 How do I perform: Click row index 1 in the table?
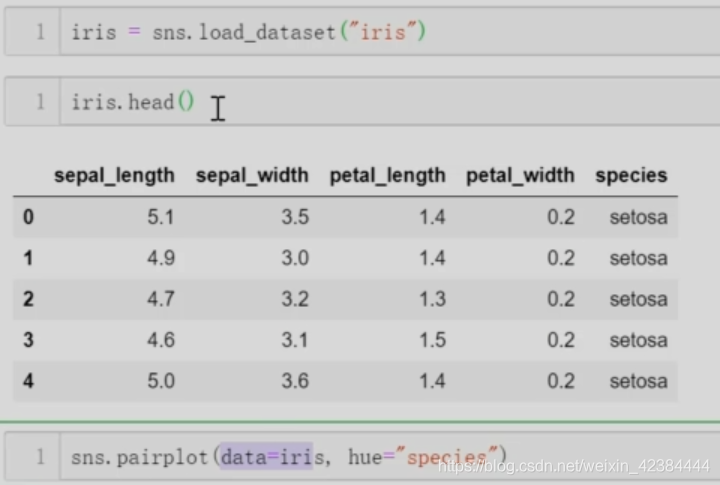click(28, 258)
